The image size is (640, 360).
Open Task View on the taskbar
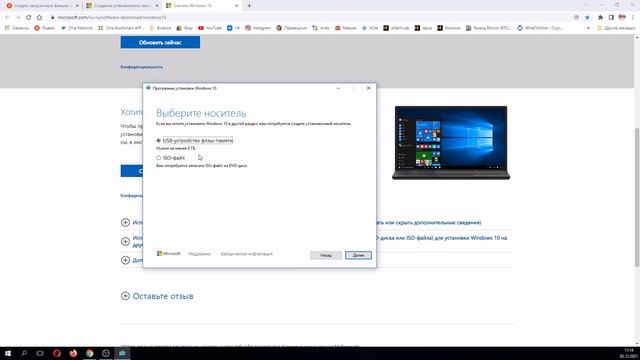[40, 353]
